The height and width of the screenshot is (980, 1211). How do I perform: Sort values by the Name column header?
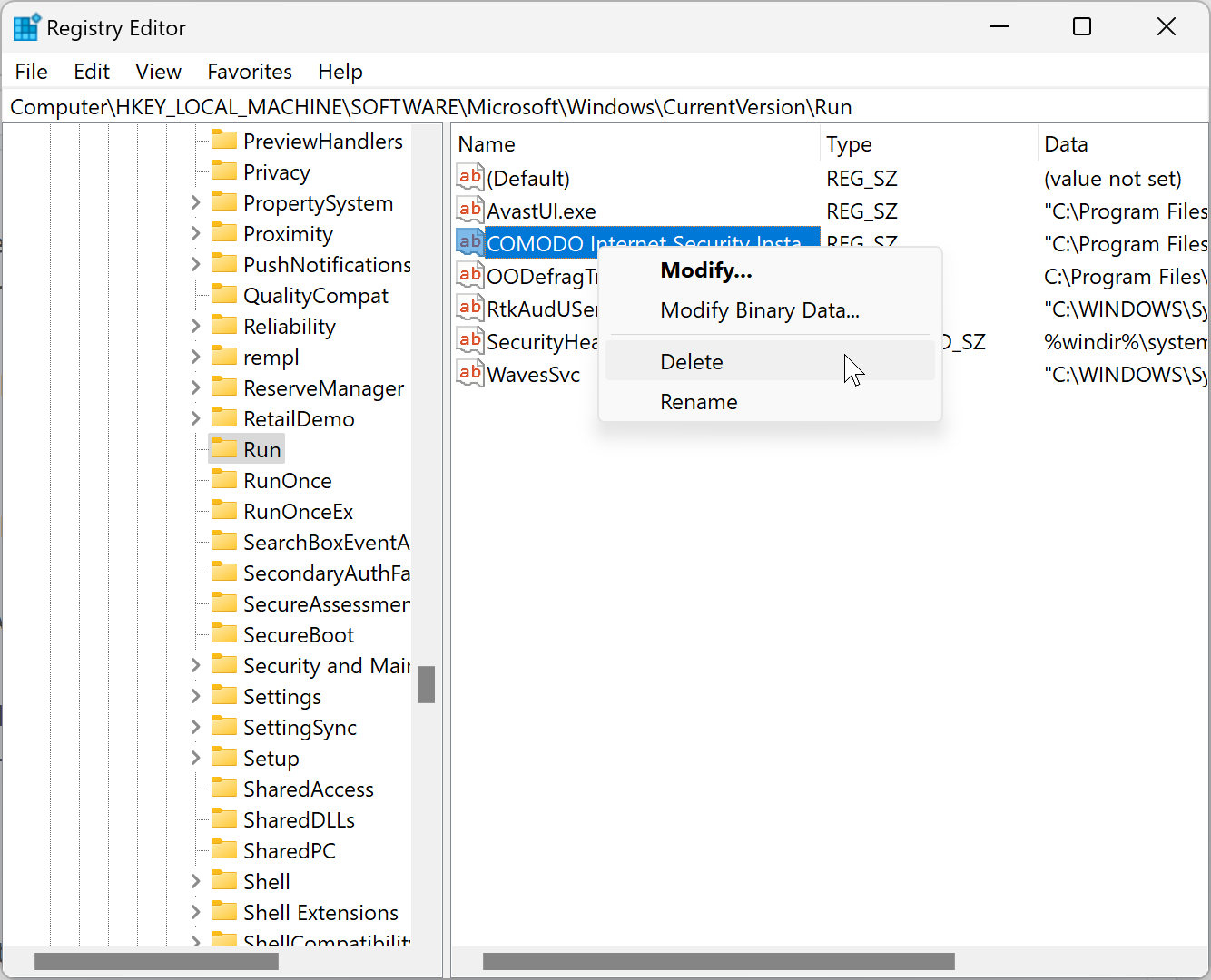point(635,144)
